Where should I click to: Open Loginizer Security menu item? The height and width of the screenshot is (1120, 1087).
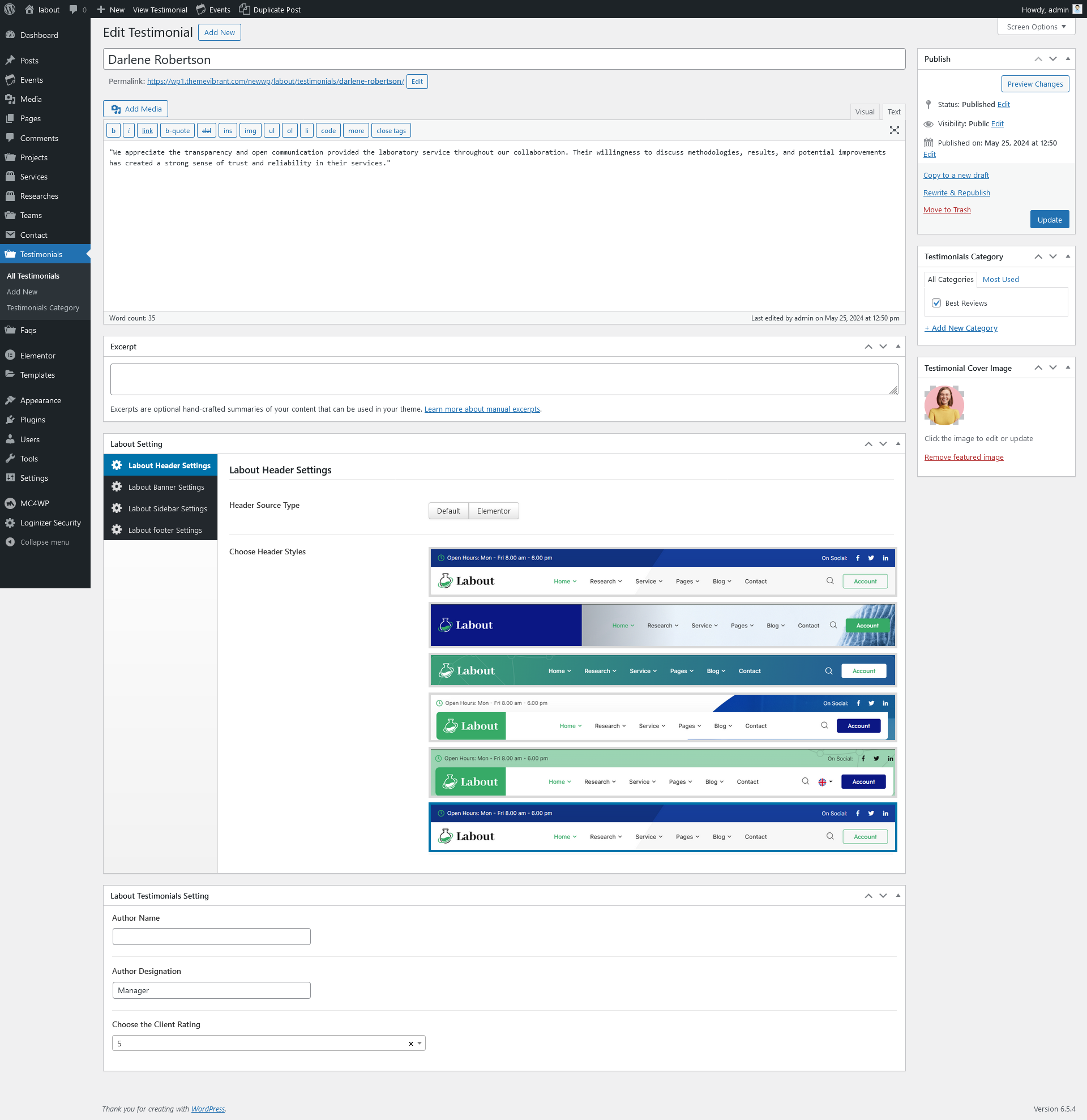[x=50, y=523]
